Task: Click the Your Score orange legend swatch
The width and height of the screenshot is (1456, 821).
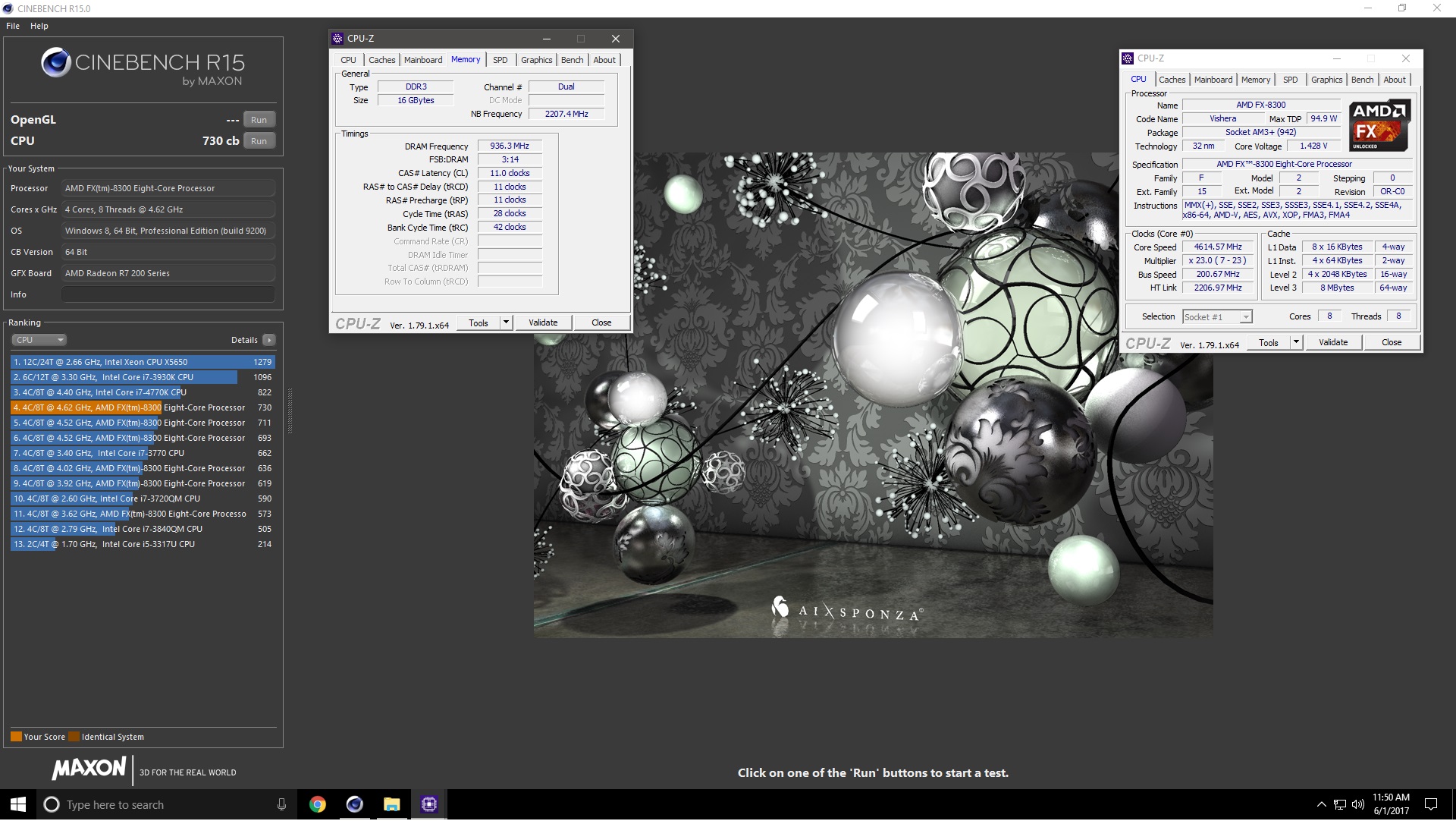Action: 16,737
